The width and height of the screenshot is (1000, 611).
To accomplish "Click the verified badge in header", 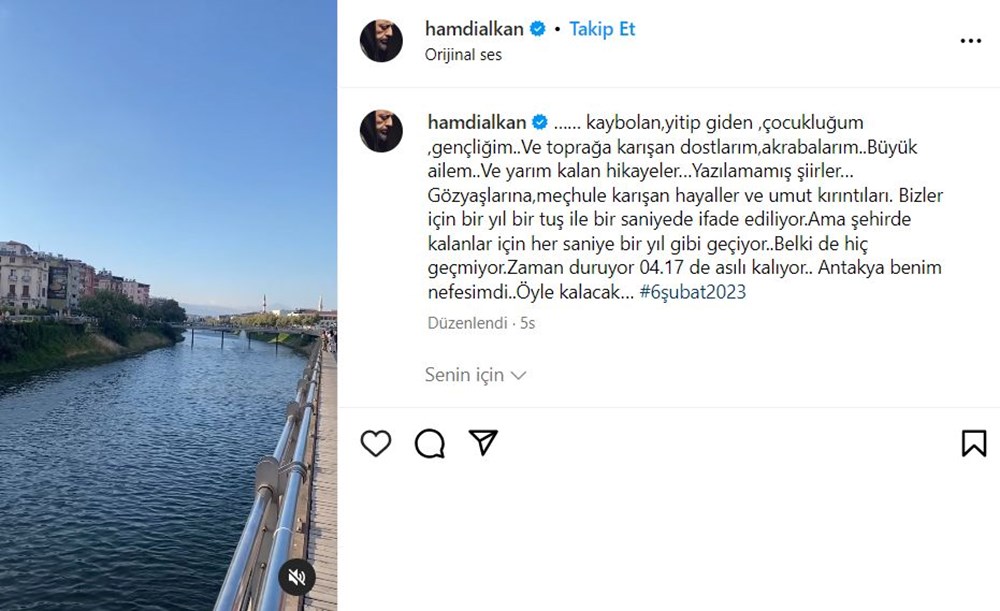I will [538, 29].
